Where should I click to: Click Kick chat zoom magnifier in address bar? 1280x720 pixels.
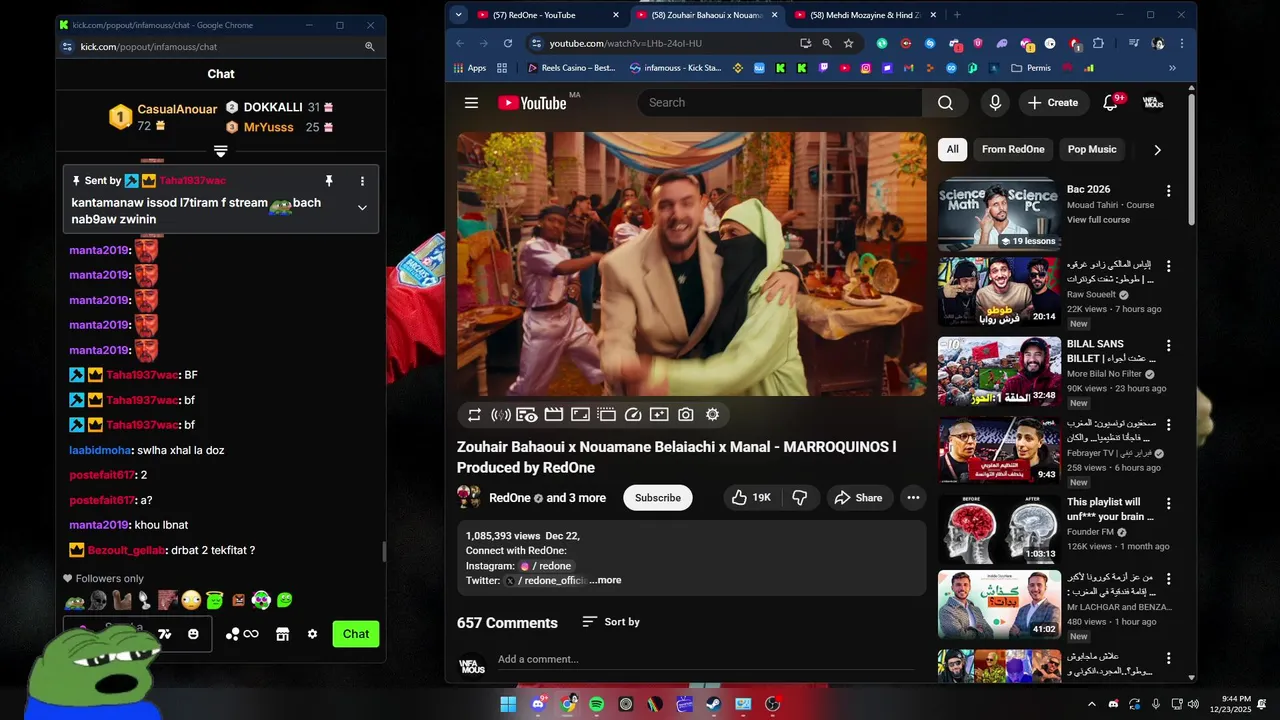point(369,46)
